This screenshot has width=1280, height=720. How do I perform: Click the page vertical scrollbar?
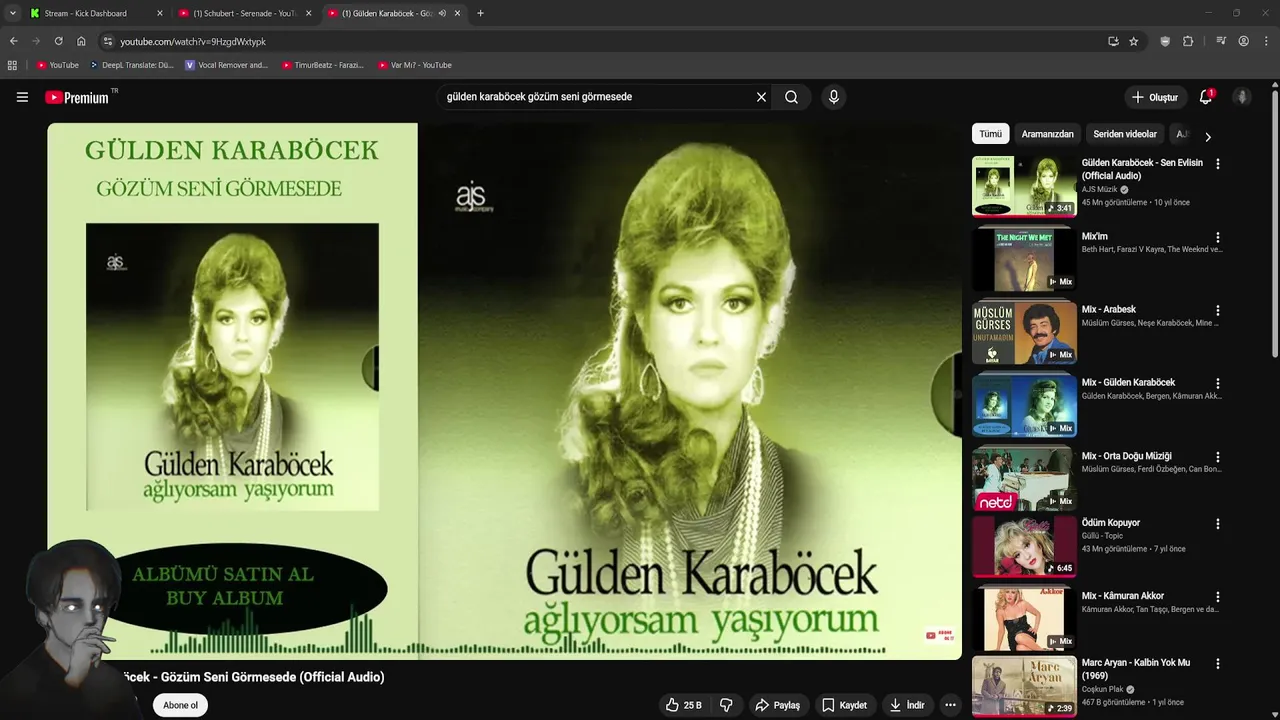pyautogui.click(x=1275, y=225)
